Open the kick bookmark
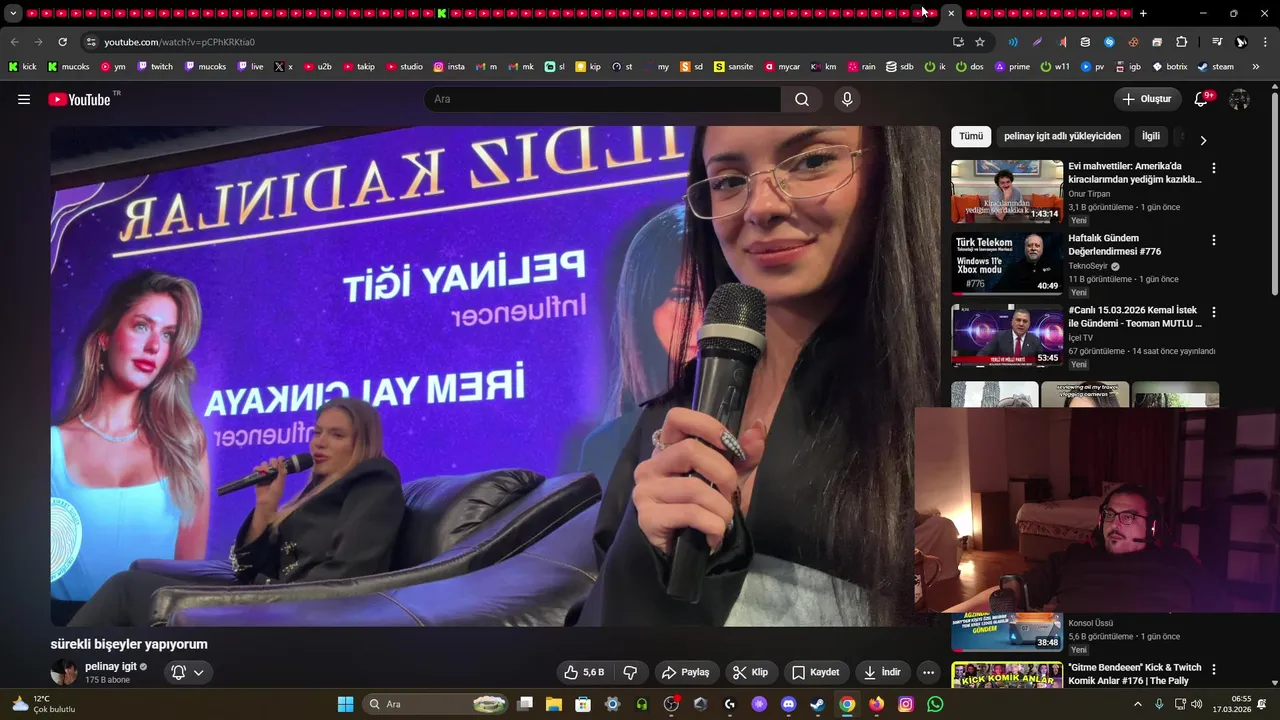Image resolution: width=1280 pixels, height=720 pixels. pos(22,66)
